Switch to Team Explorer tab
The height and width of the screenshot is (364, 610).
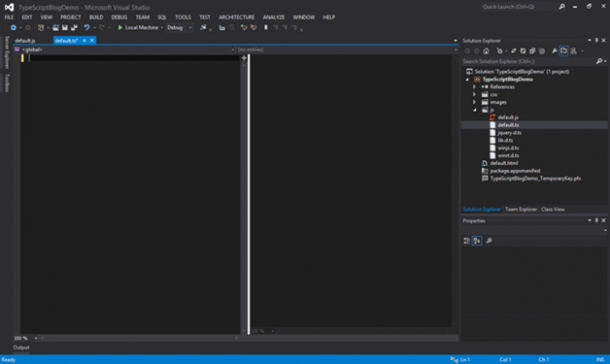click(521, 209)
